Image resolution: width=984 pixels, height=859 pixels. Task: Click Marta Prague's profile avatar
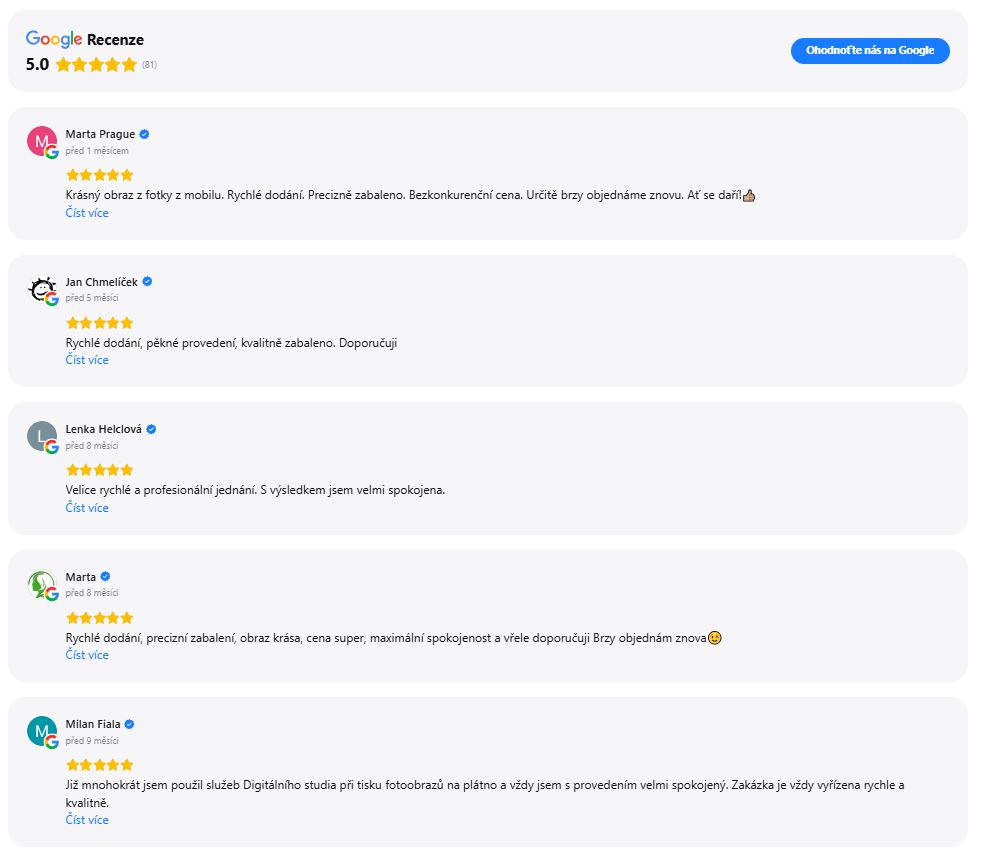(x=40, y=140)
